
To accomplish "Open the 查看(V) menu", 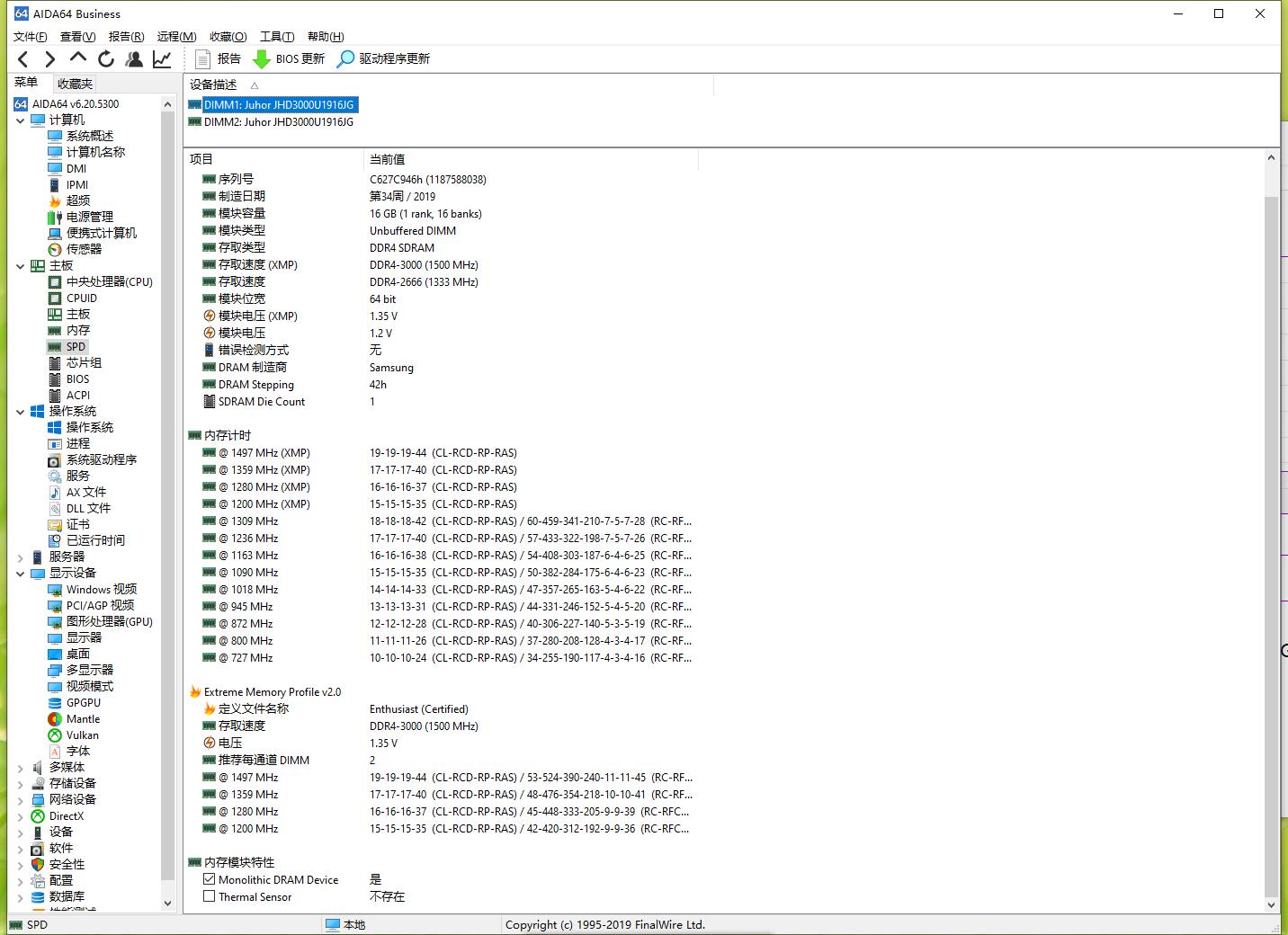I will click(x=77, y=36).
